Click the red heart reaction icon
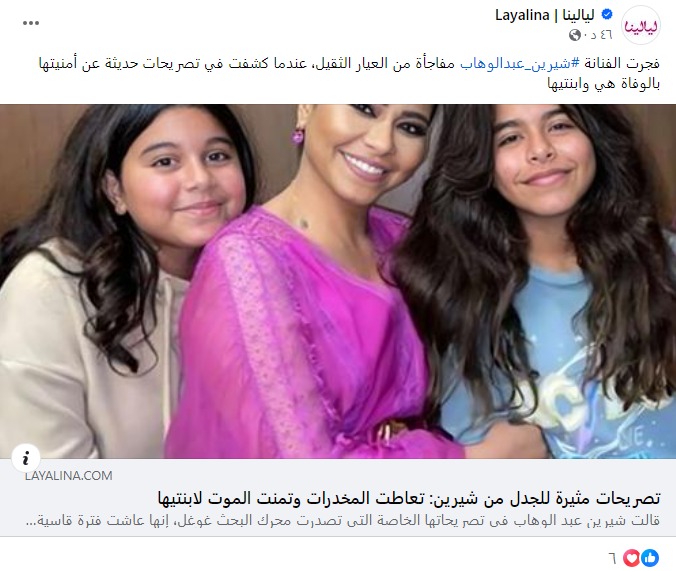Screen dimensions: 676x571 632,558
